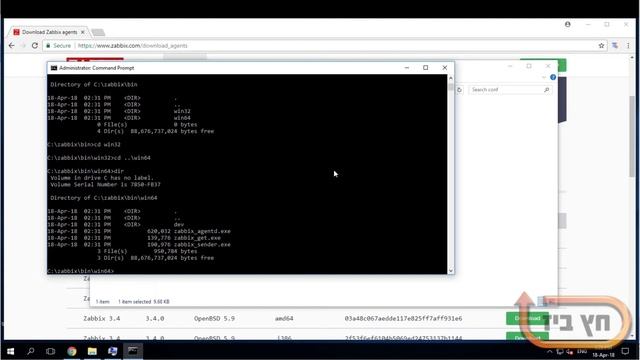Open a new Chrome tab
The height and width of the screenshot is (360, 640).
coord(98,32)
